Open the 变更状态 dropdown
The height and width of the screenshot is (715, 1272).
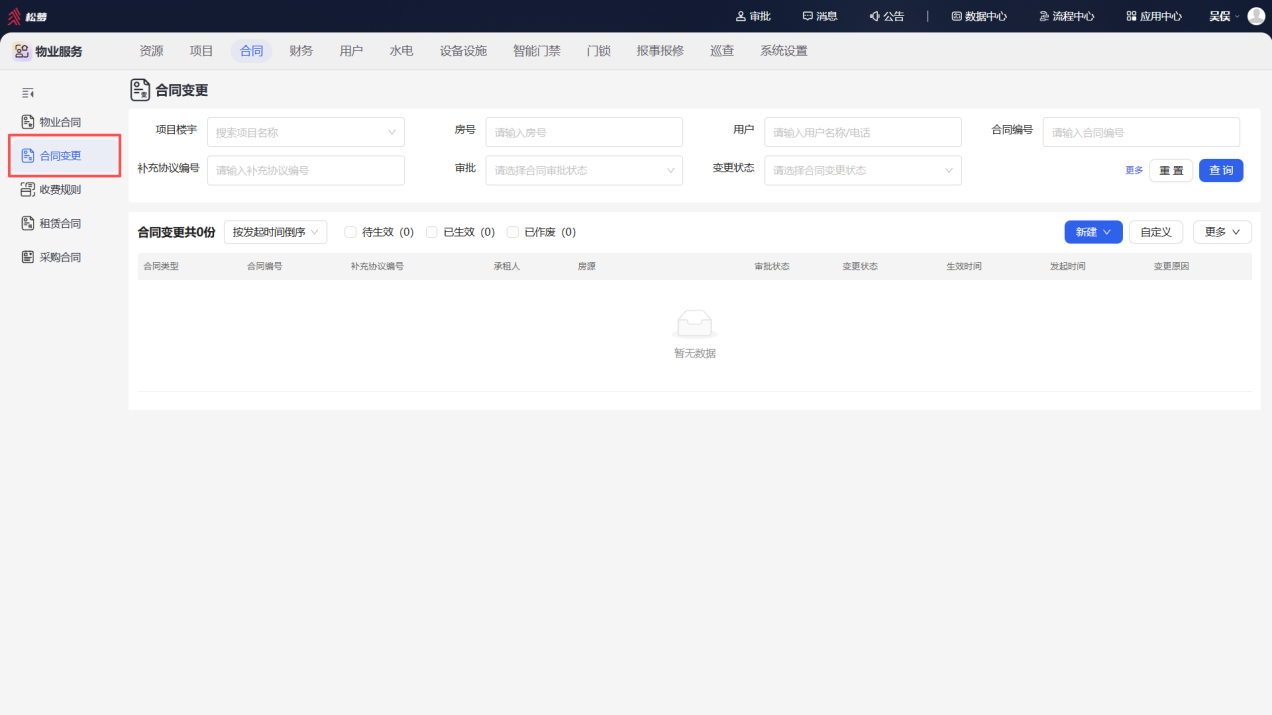(863, 170)
